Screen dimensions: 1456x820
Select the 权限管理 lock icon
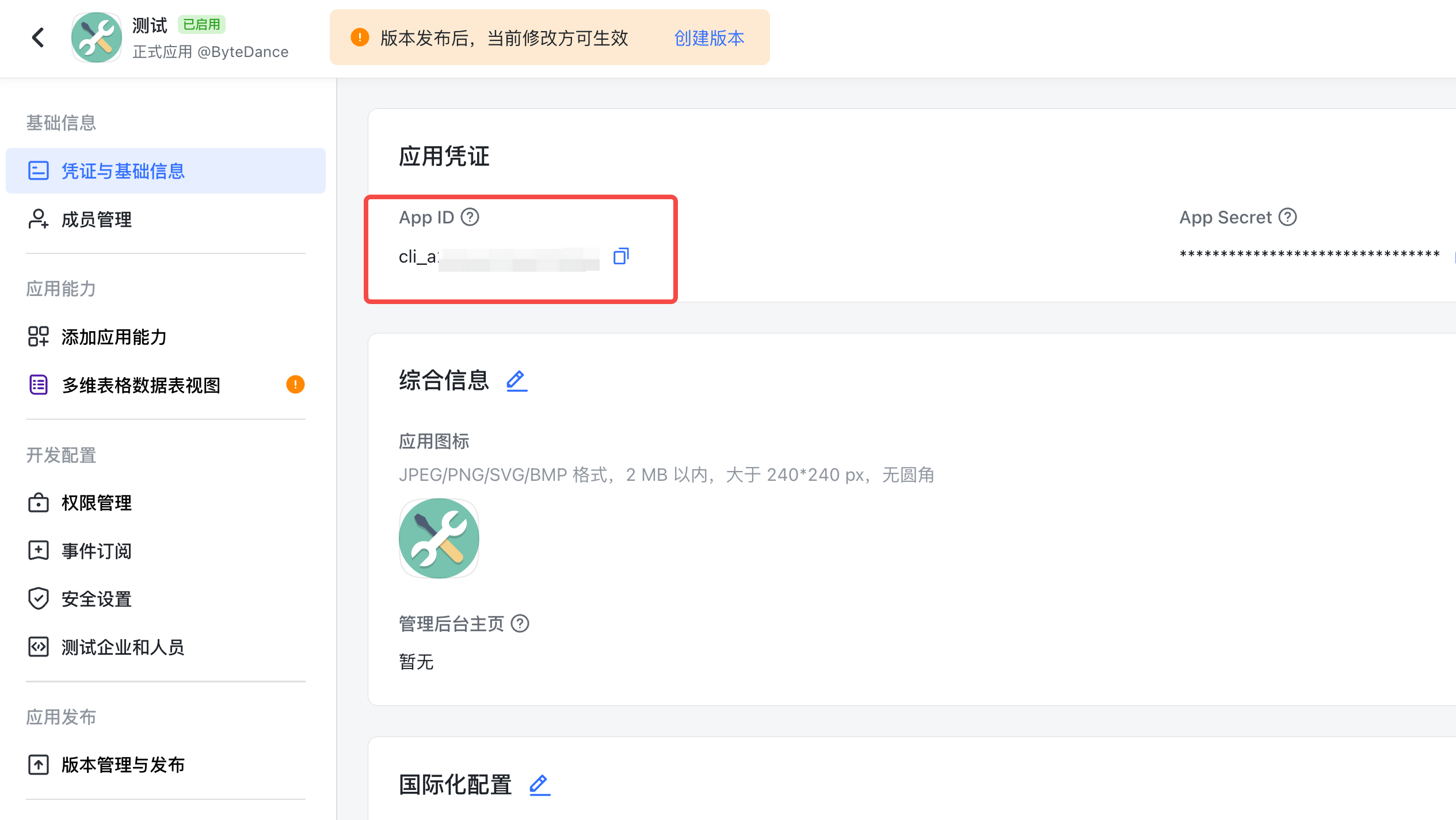[x=38, y=503]
